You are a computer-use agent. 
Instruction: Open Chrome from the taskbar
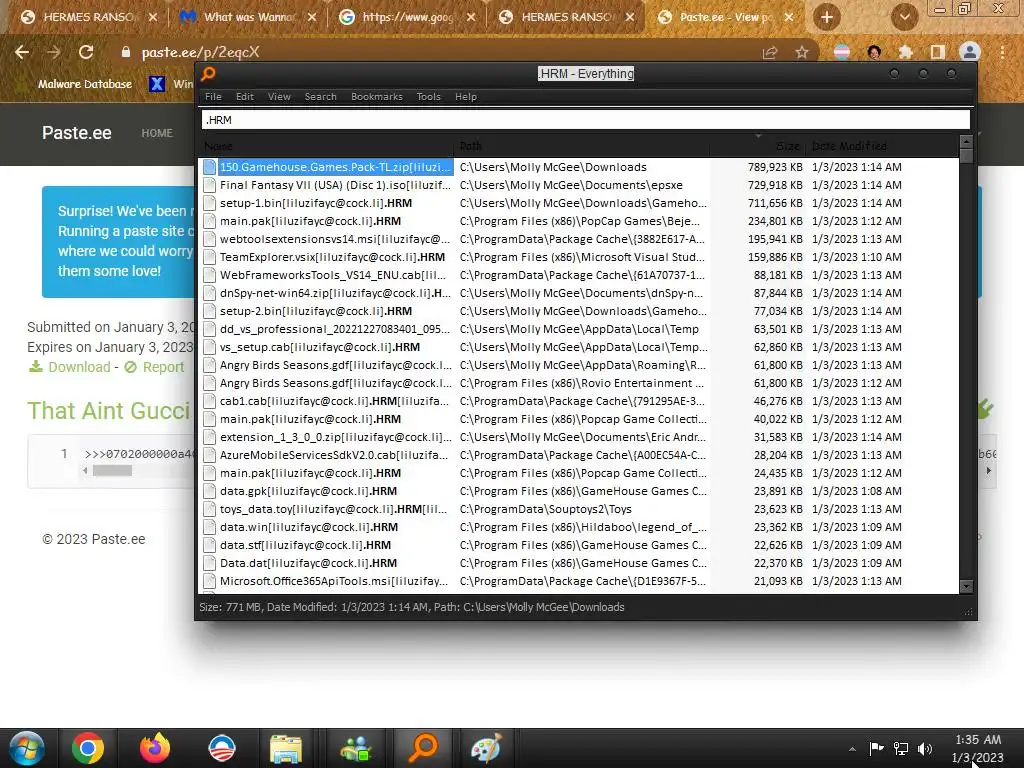pyautogui.click(x=88, y=748)
